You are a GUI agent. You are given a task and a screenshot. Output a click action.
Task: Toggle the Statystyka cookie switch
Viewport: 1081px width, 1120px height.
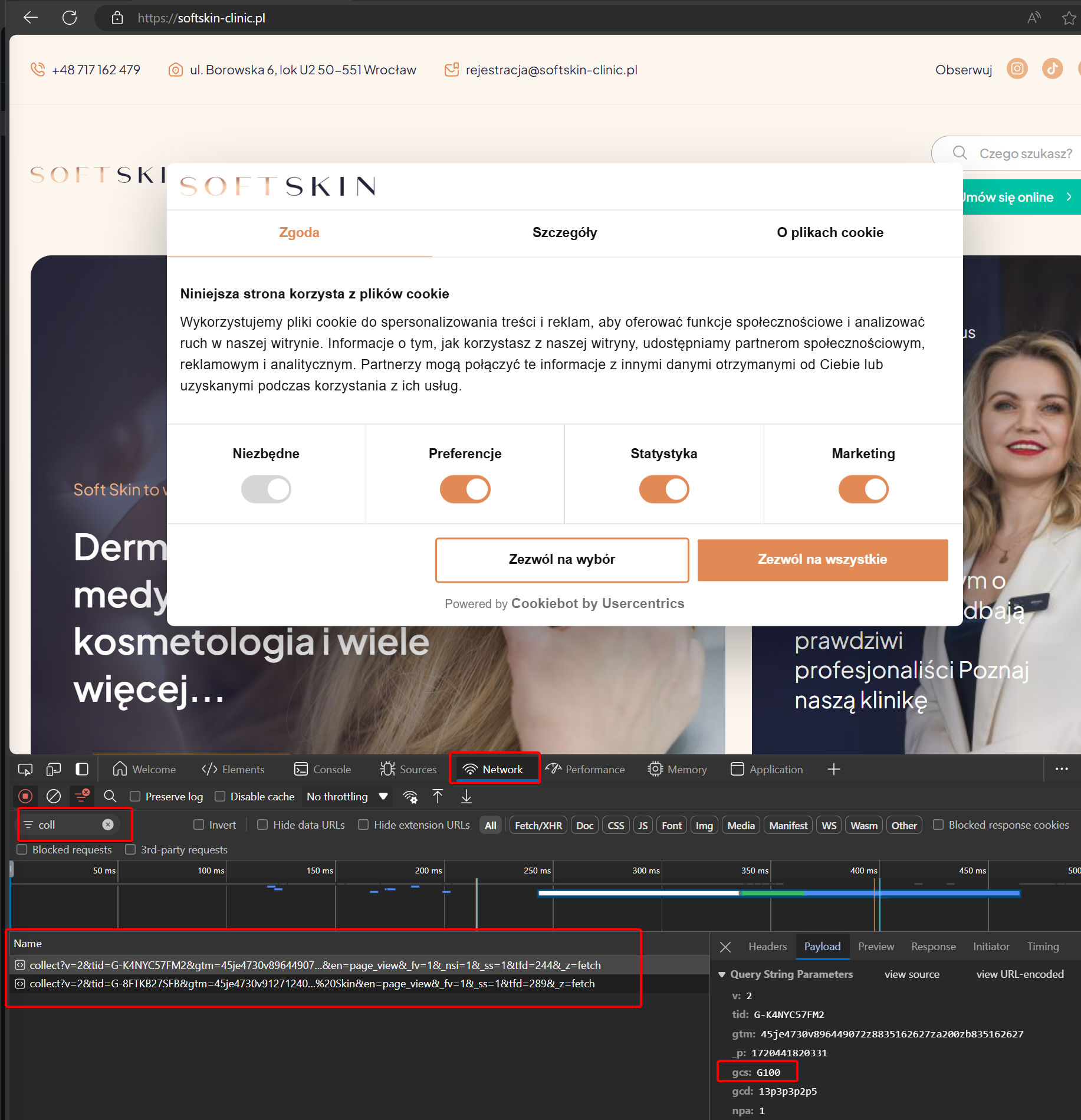point(664,489)
